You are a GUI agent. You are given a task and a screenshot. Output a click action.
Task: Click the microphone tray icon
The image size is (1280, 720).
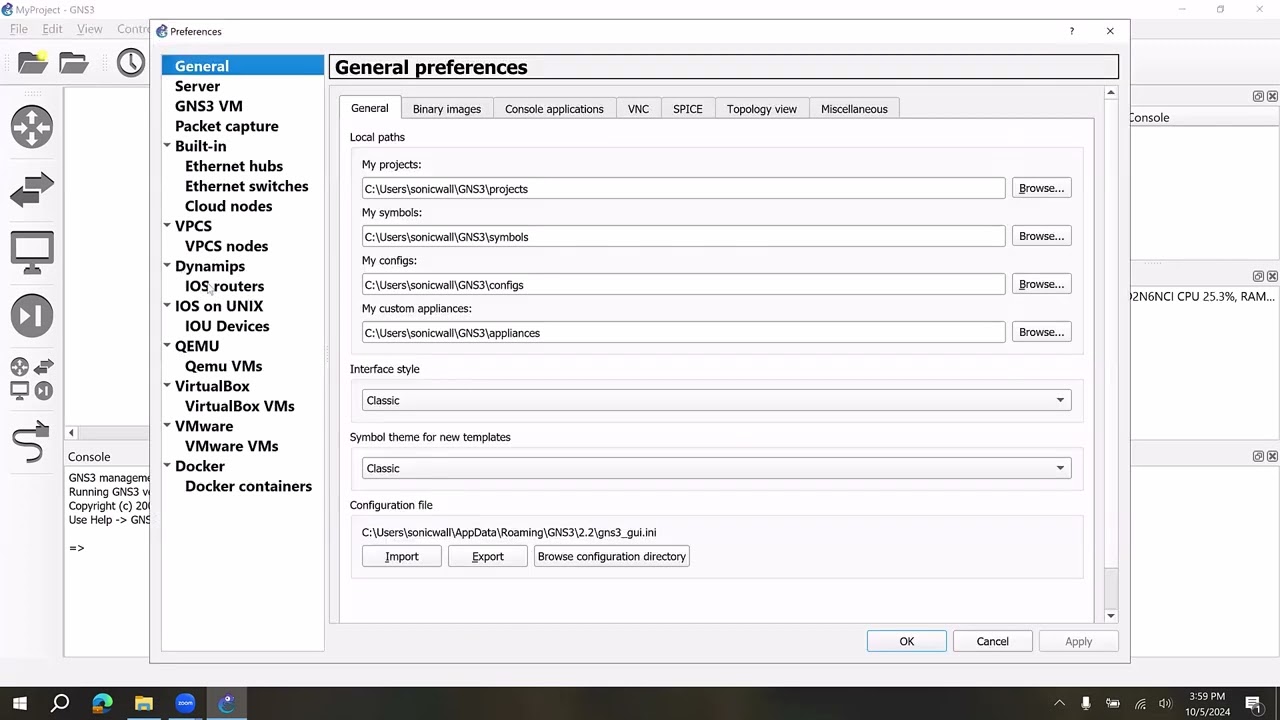1086,704
